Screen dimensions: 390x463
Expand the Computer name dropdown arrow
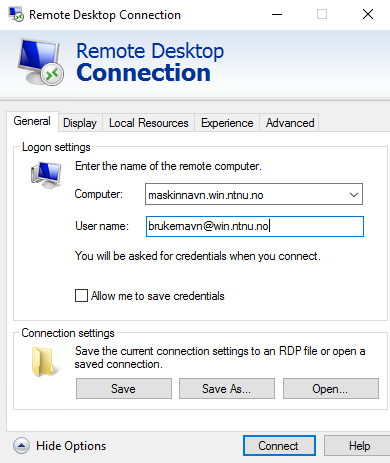click(x=354, y=194)
